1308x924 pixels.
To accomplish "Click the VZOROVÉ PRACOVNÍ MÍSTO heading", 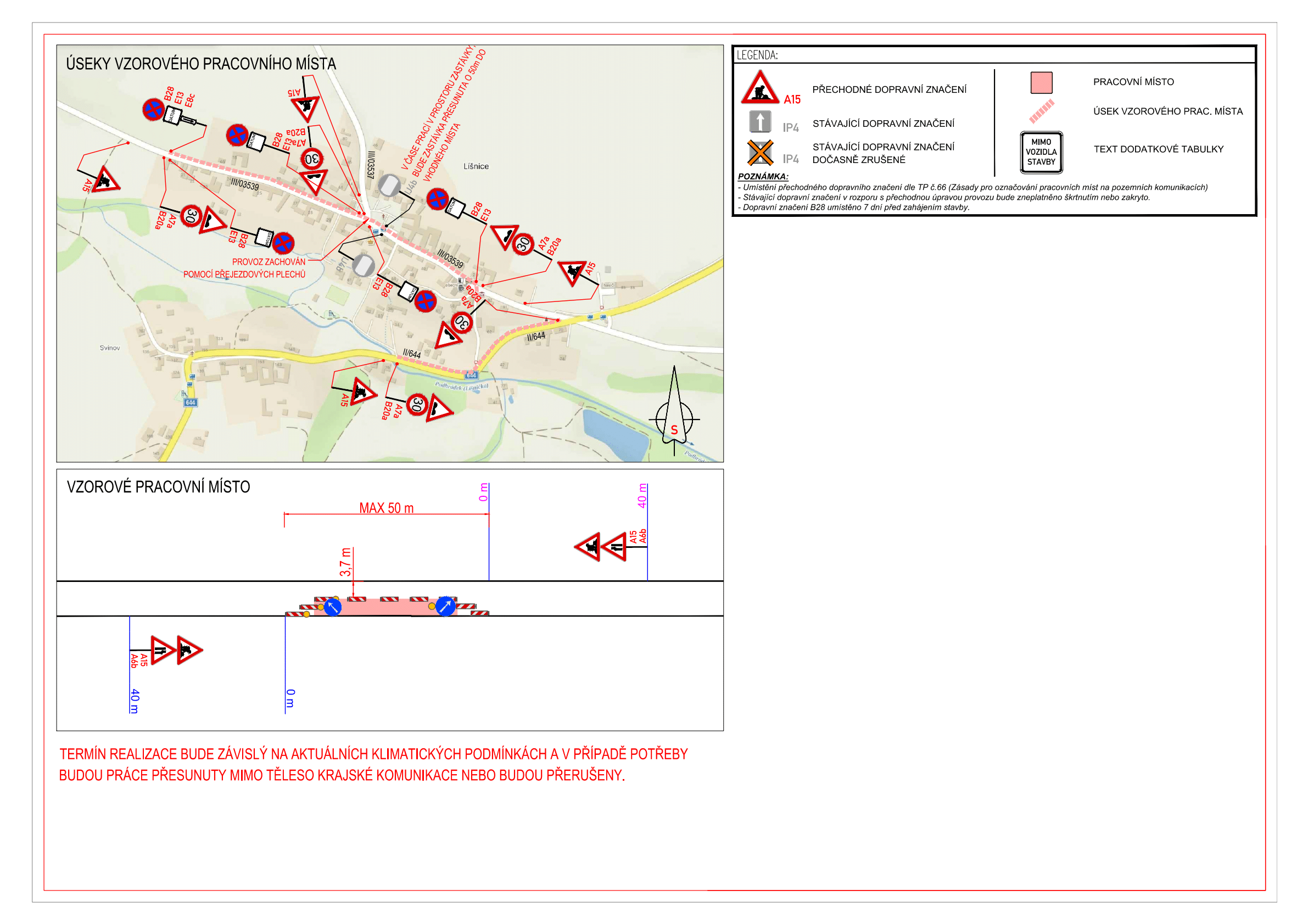I will pyautogui.click(x=158, y=486).
